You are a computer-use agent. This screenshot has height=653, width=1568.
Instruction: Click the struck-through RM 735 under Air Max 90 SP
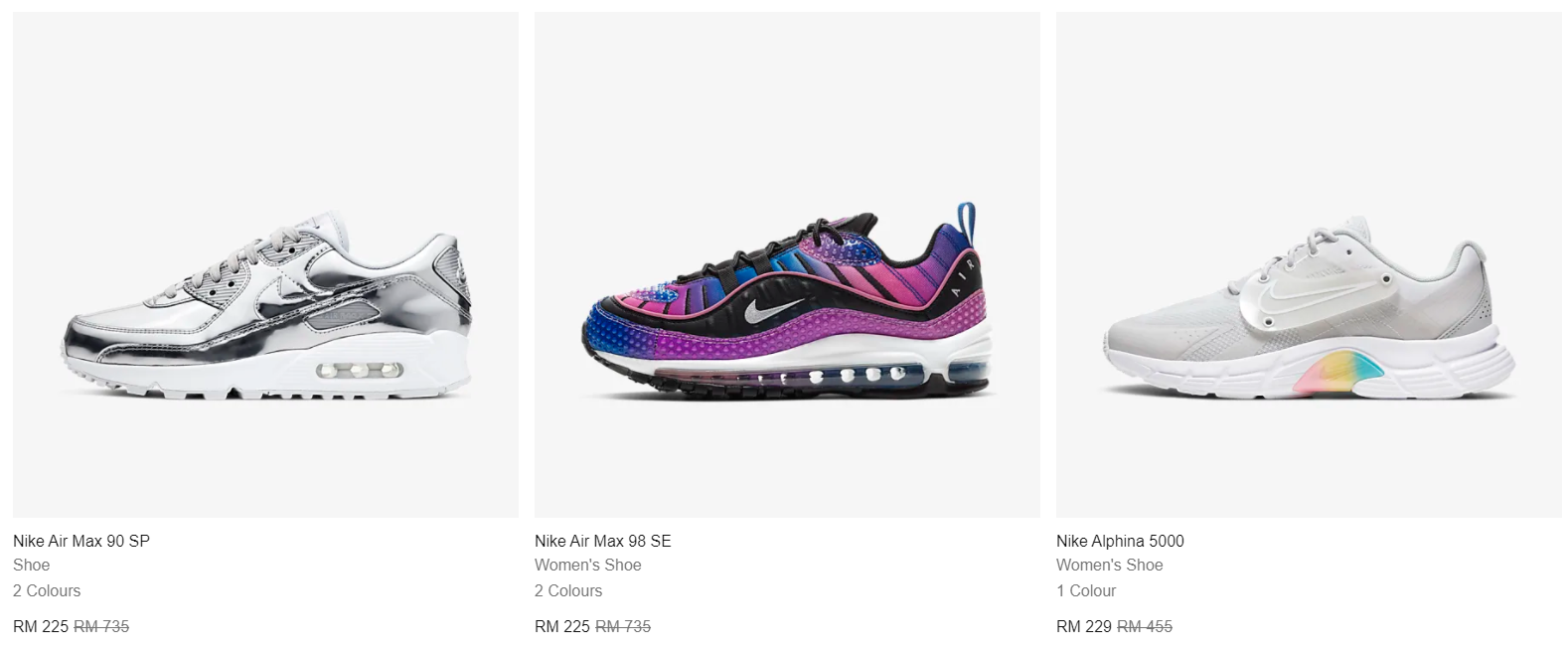pos(101,626)
